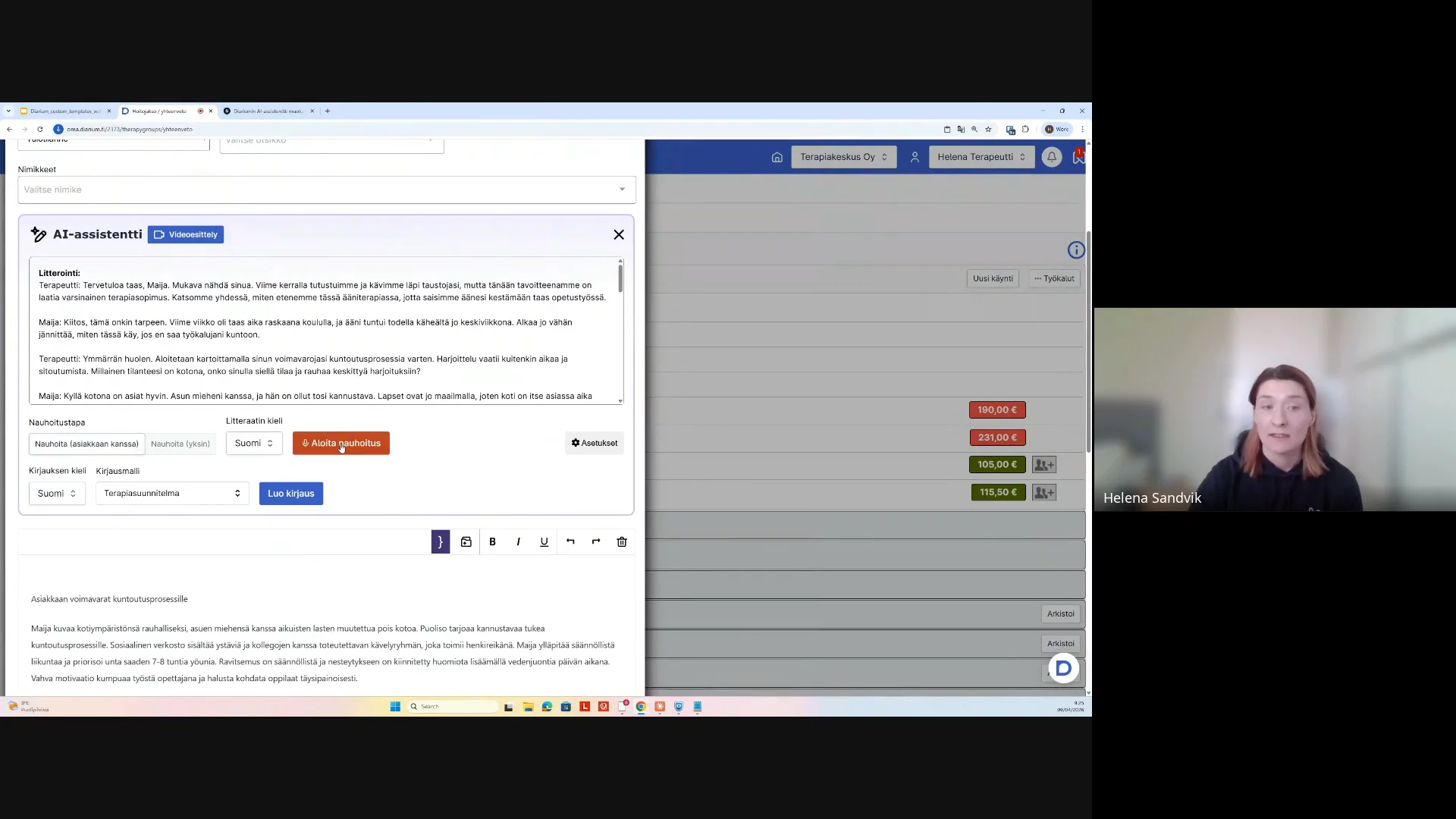Start recording with Aloita nauhoitus
The height and width of the screenshot is (819, 1456).
[x=341, y=443]
